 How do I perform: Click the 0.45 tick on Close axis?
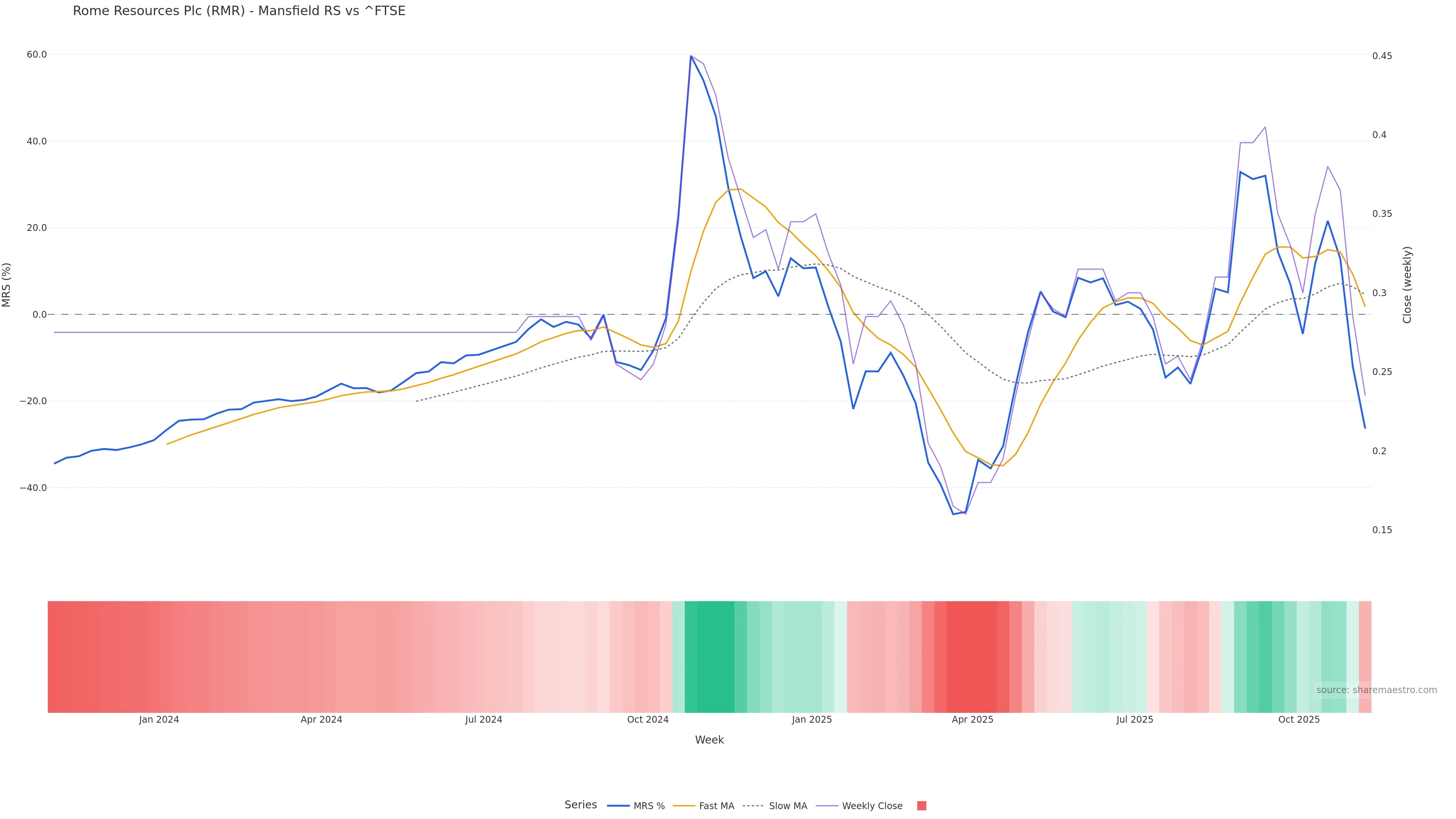point(1382,56)
